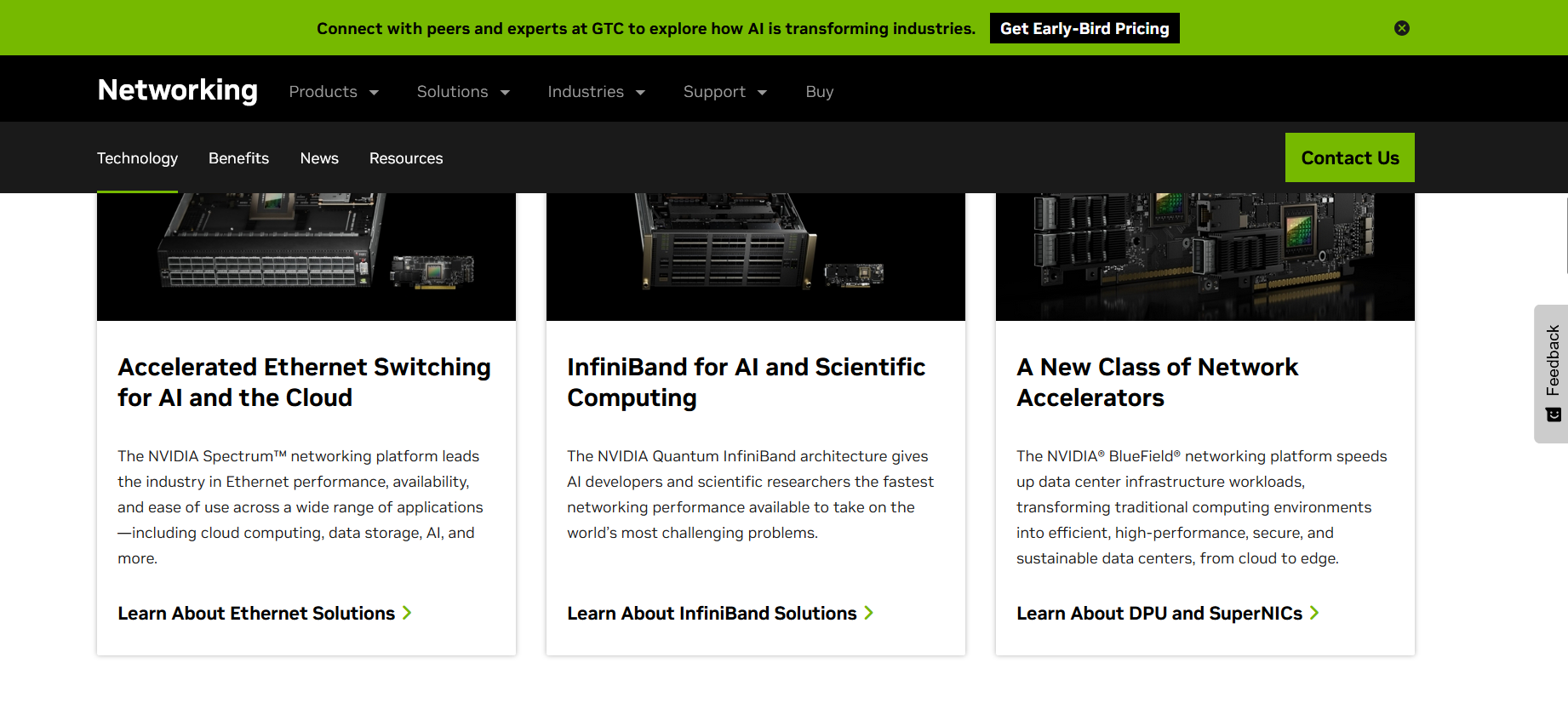Expand the Products dropdown menu
The height and width of the screenshot is (726, 1568).
click(x=334, y=92)
